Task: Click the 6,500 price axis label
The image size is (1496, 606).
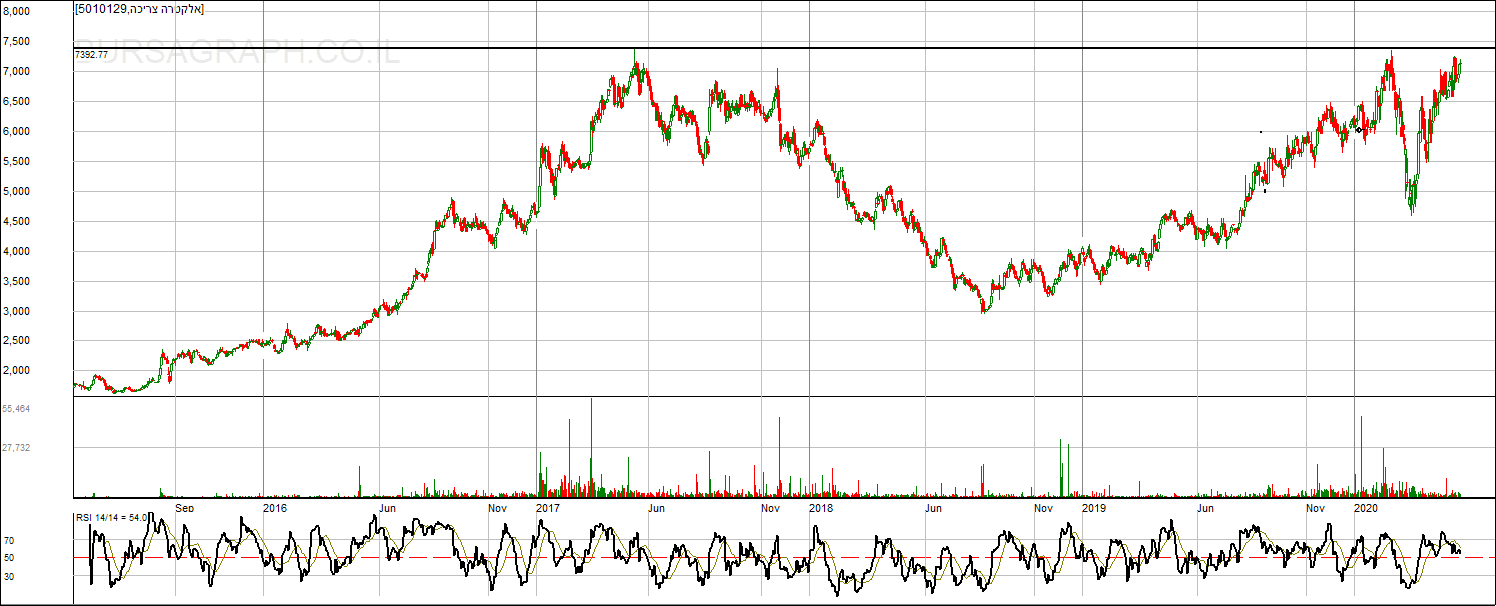Action: (15, 101)
